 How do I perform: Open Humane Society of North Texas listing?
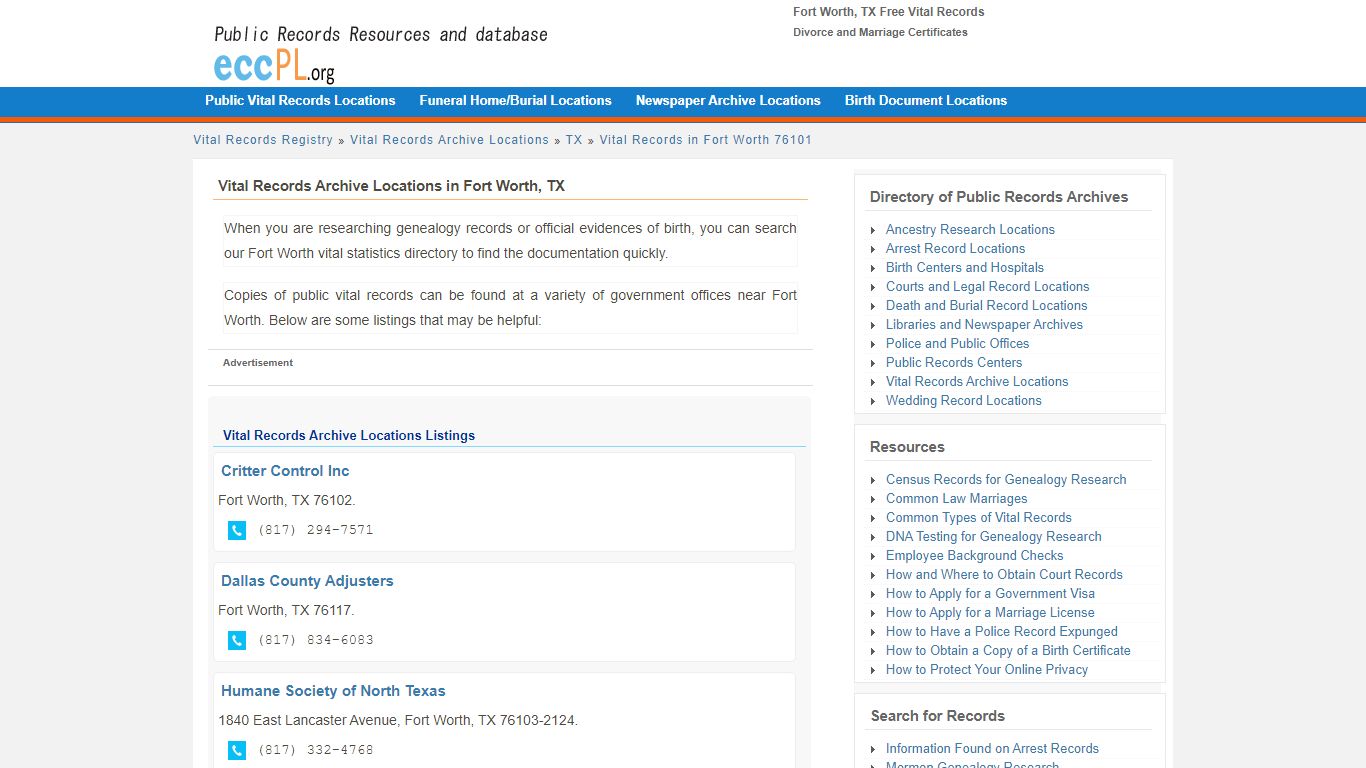(333, 691)
